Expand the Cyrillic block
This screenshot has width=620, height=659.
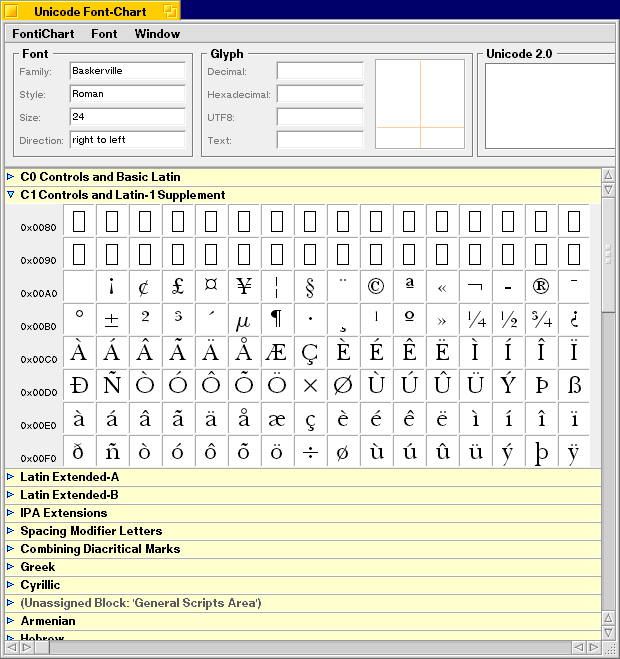[x=11, y=585]
